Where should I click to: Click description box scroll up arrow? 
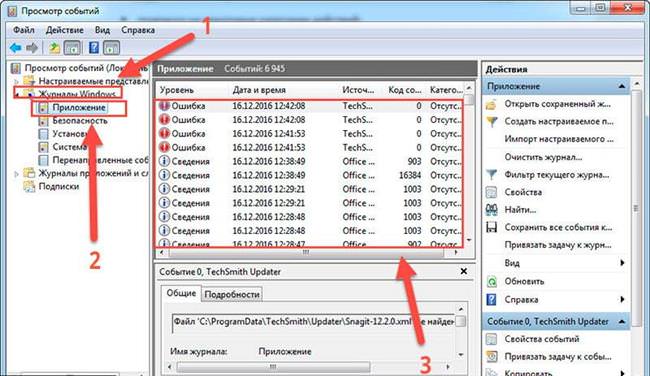[461, 310]
